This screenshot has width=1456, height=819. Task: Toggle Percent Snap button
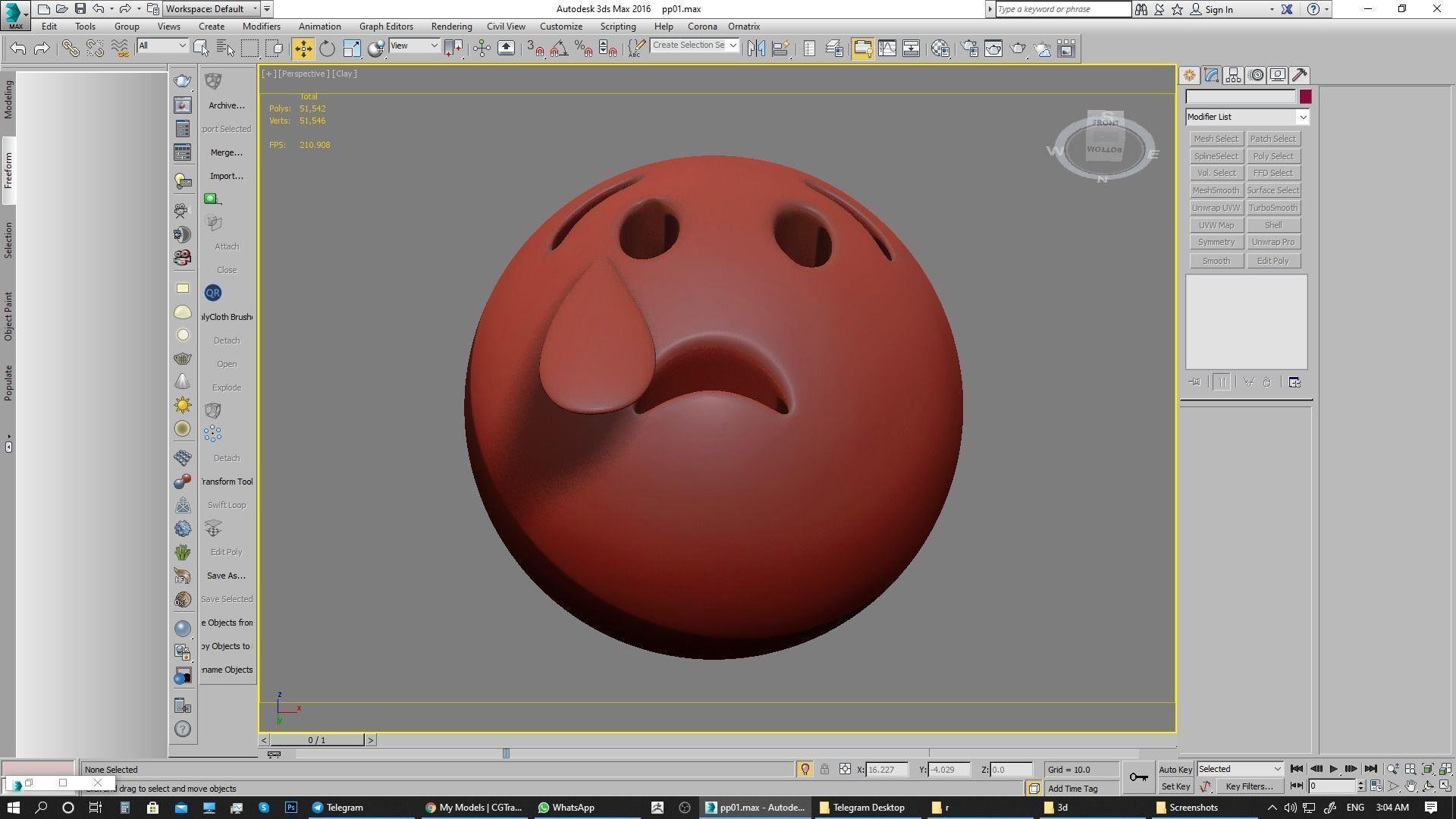(x=584, y=49)
